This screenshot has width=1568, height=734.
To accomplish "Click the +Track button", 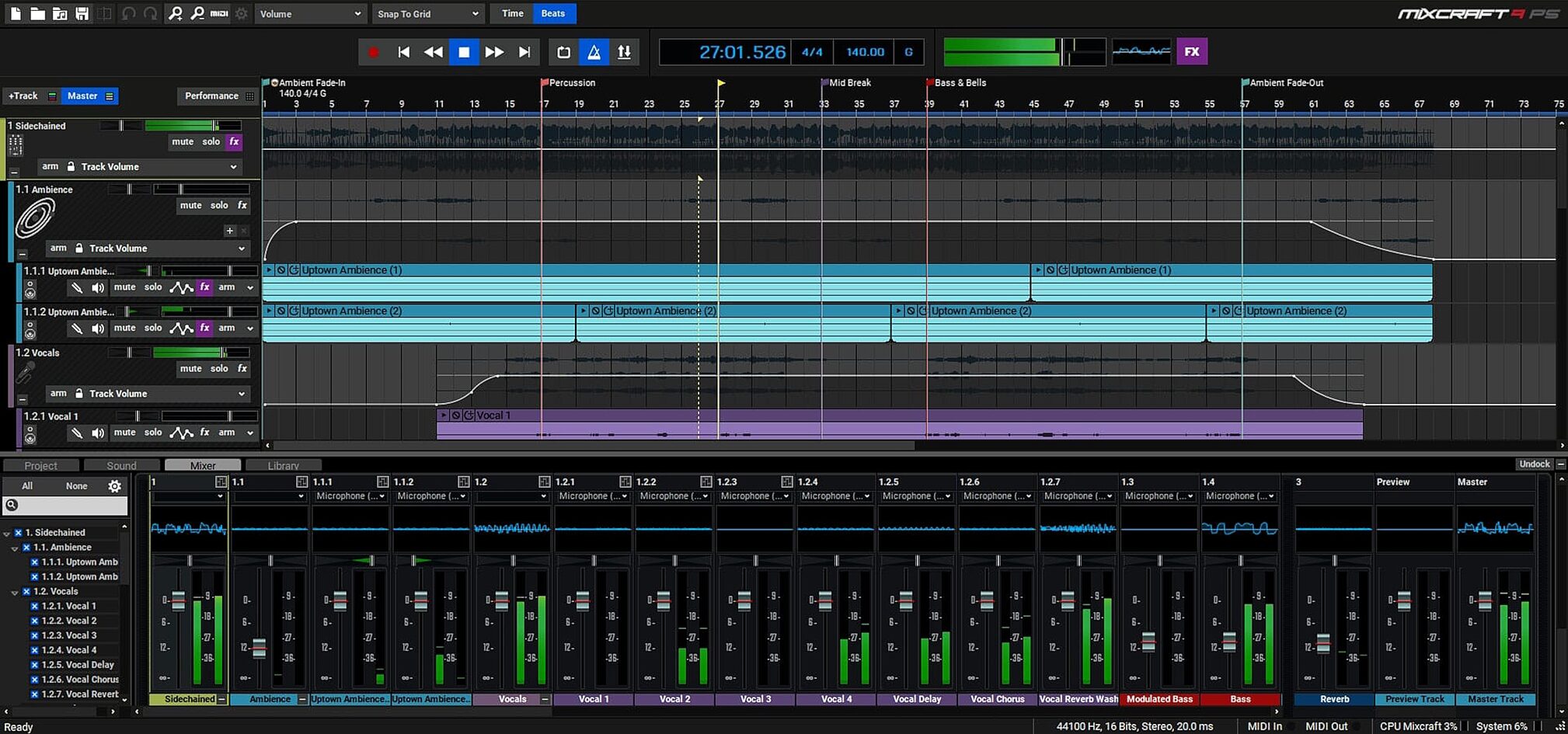I will [x=23, y=96].
